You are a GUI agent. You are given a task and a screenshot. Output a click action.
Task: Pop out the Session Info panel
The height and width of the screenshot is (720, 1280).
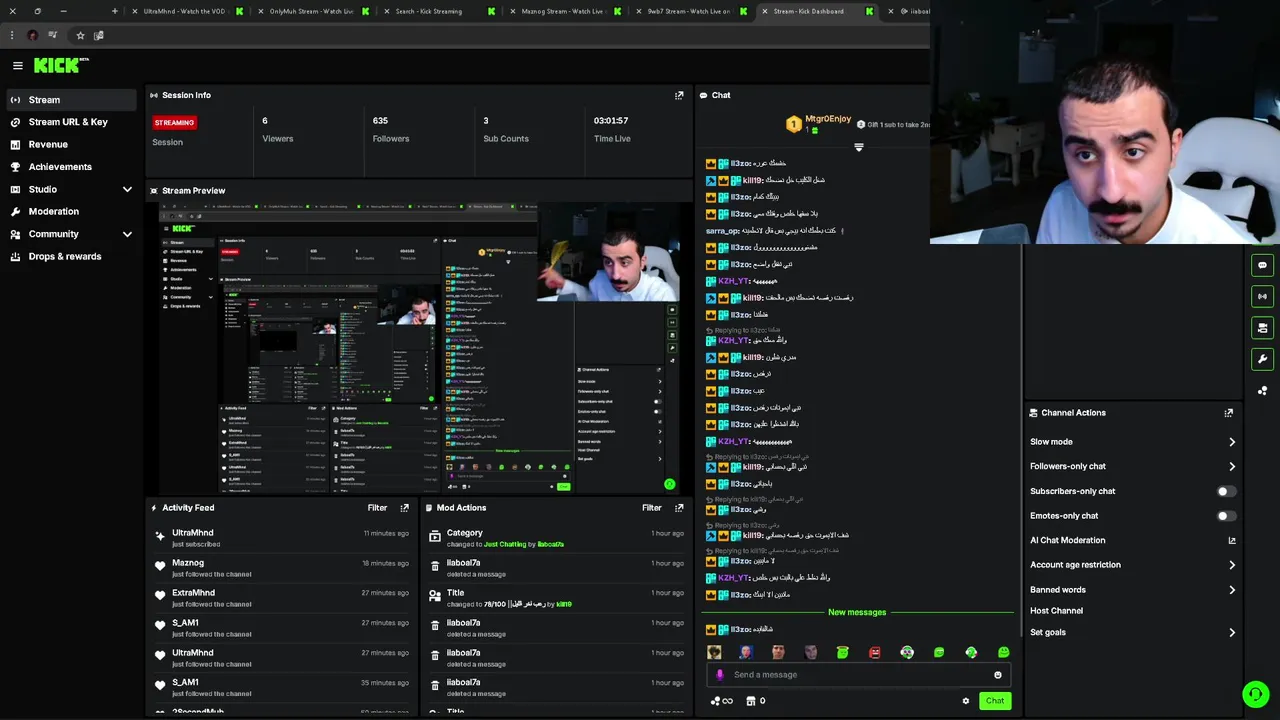679,95
